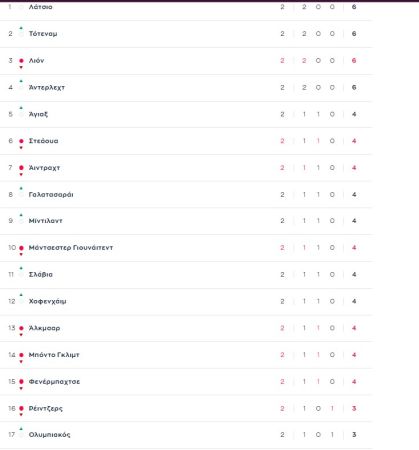Viewport: 419px width, 450px height.
Task: Click the red dot beside Μάντσεστερ Γιουνάιτεντ
Action: pos(21,248)
